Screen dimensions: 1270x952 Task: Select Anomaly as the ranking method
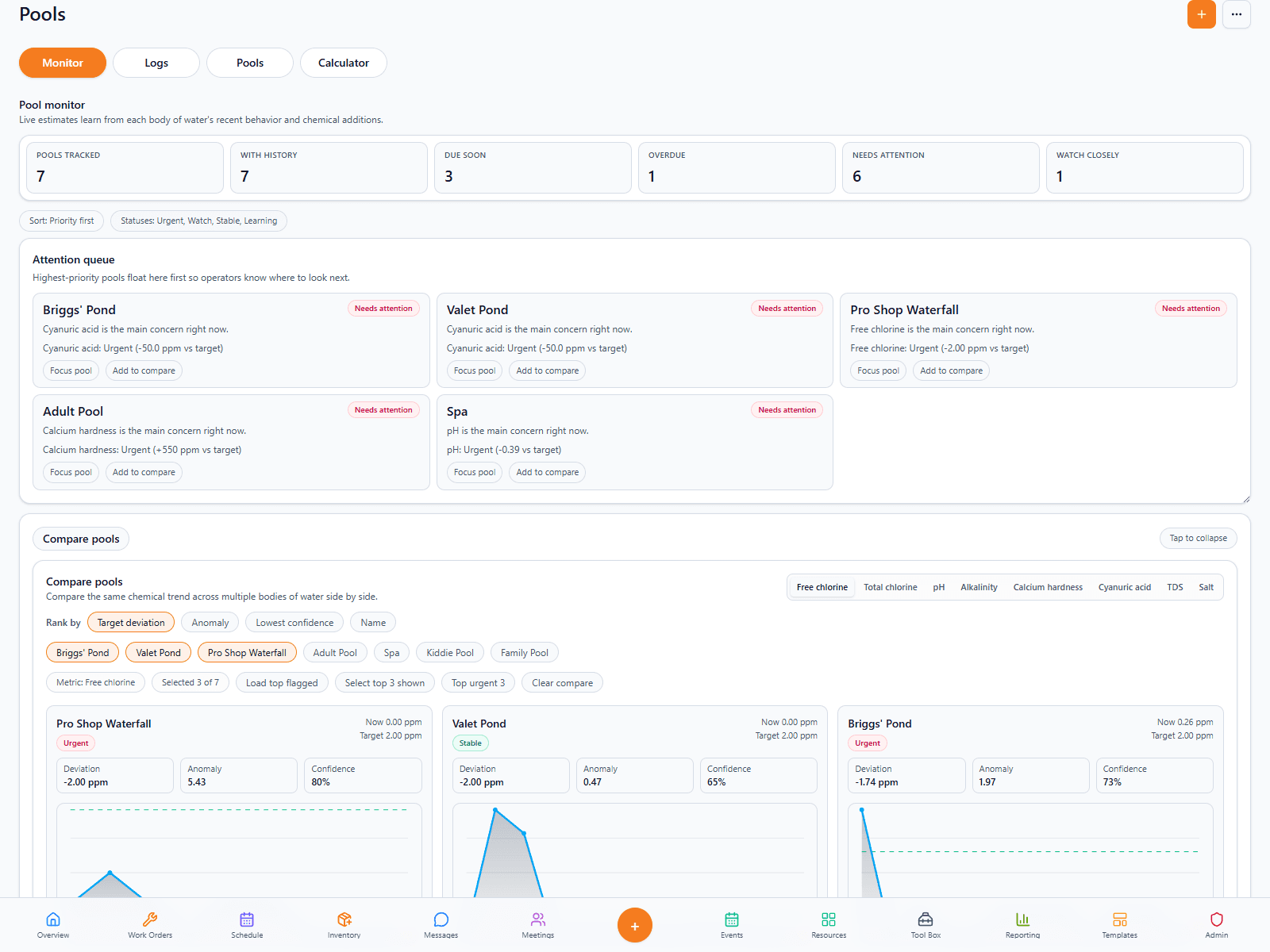point(210,622)
